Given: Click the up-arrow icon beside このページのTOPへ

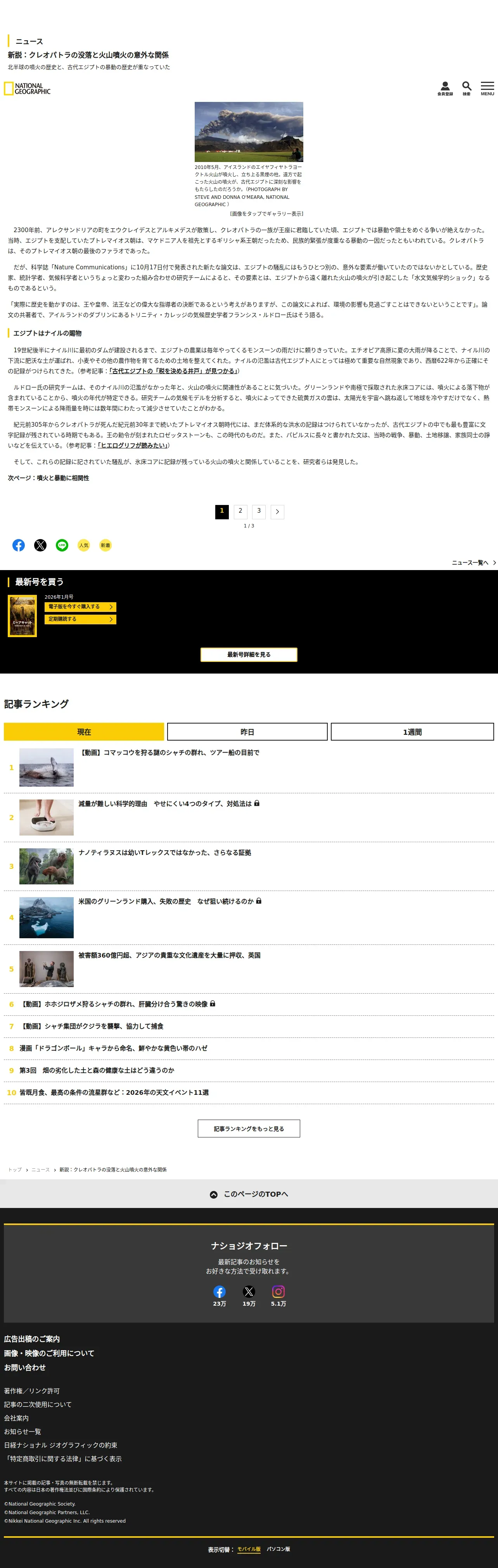Looking at the screenshot, I should click(213, 1194).
